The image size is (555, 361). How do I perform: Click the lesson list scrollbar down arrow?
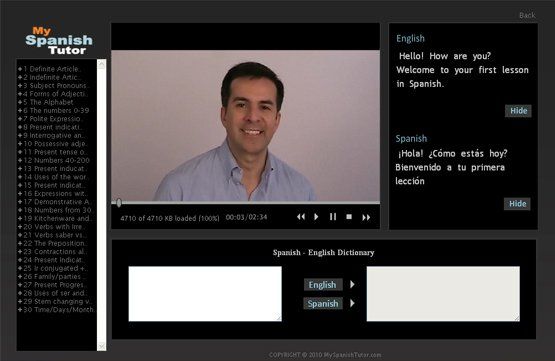pyautogui.click(x=102, y=346)
